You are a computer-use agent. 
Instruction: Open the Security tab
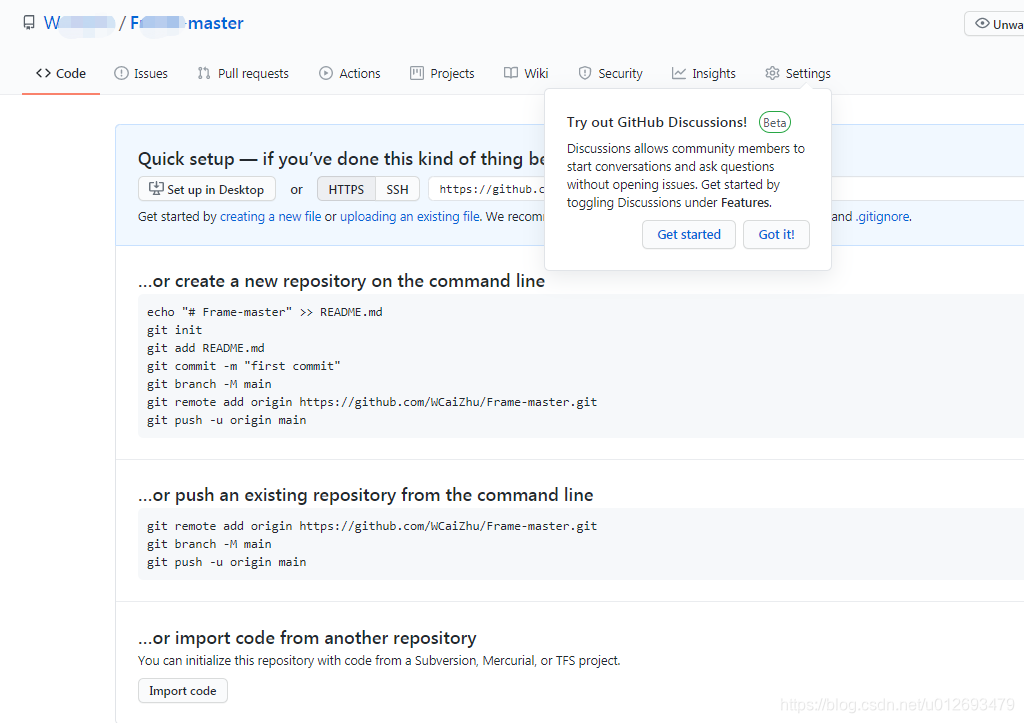pos(611,73)
